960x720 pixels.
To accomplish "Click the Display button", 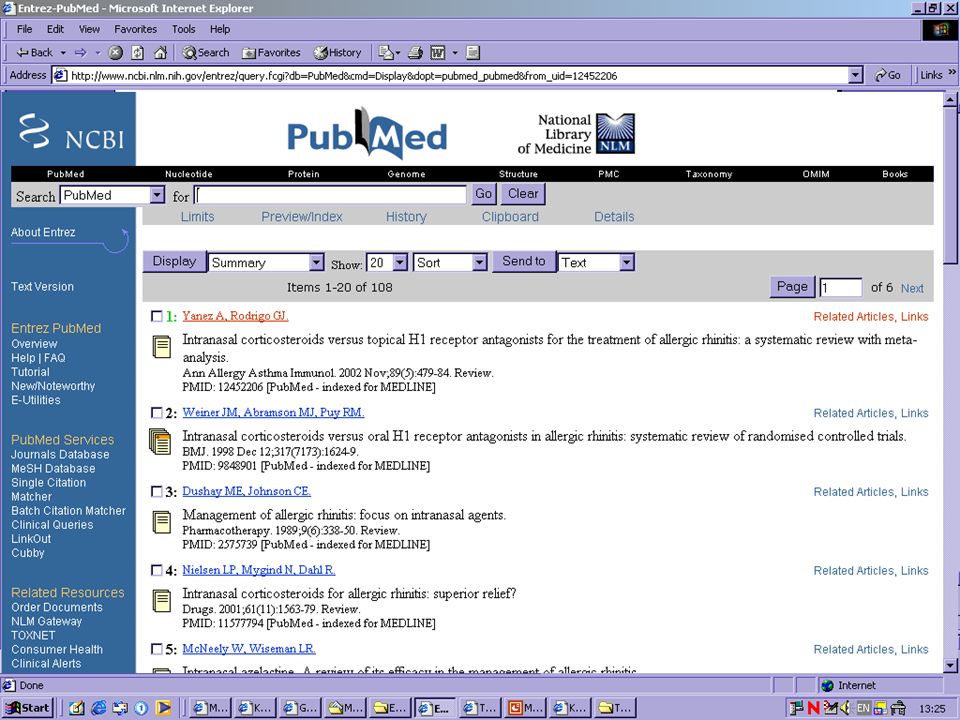I will [x=174, y=261].
